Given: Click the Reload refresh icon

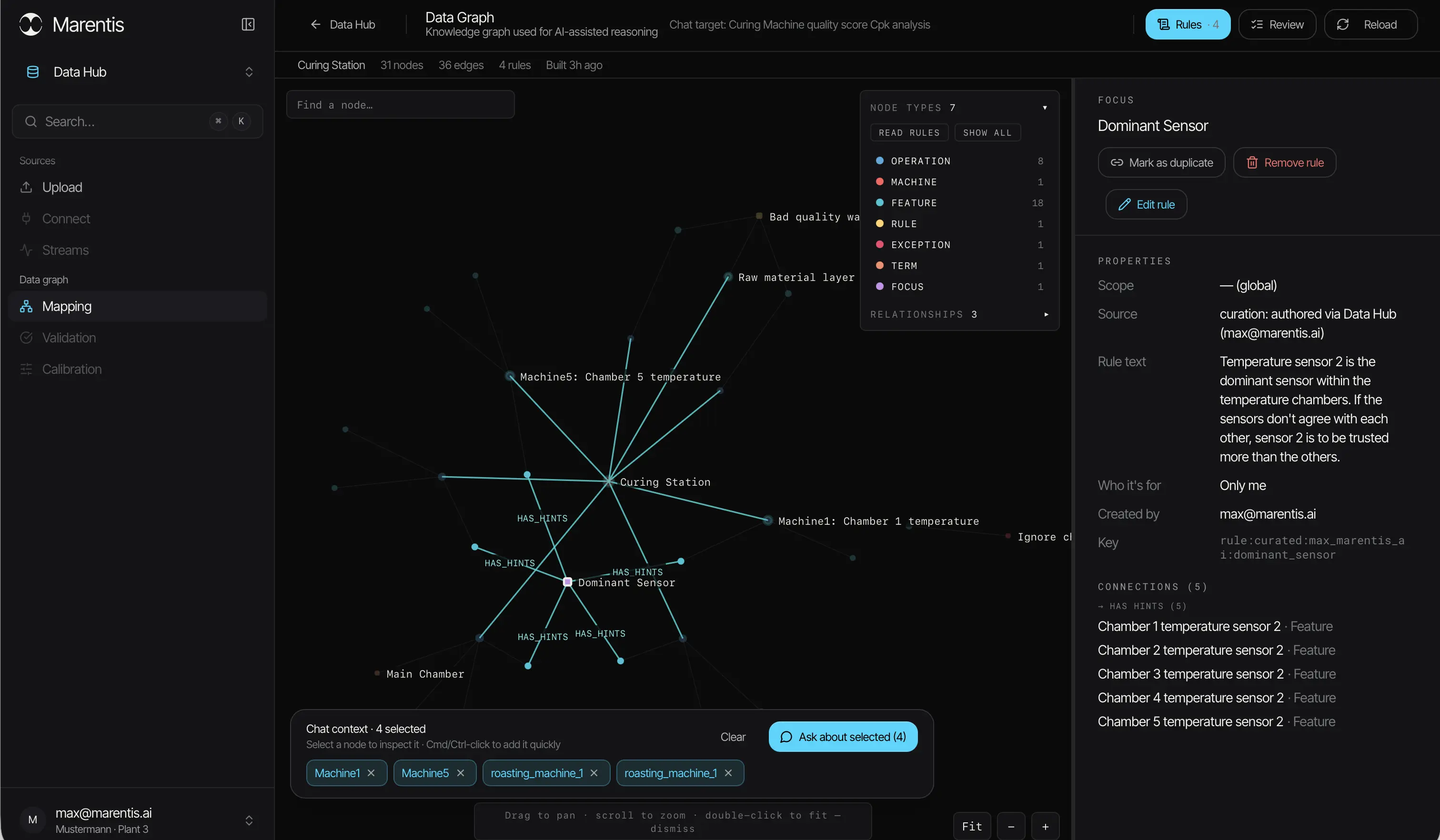Looking at the screenshot, I should click(x=1343, y=25).
